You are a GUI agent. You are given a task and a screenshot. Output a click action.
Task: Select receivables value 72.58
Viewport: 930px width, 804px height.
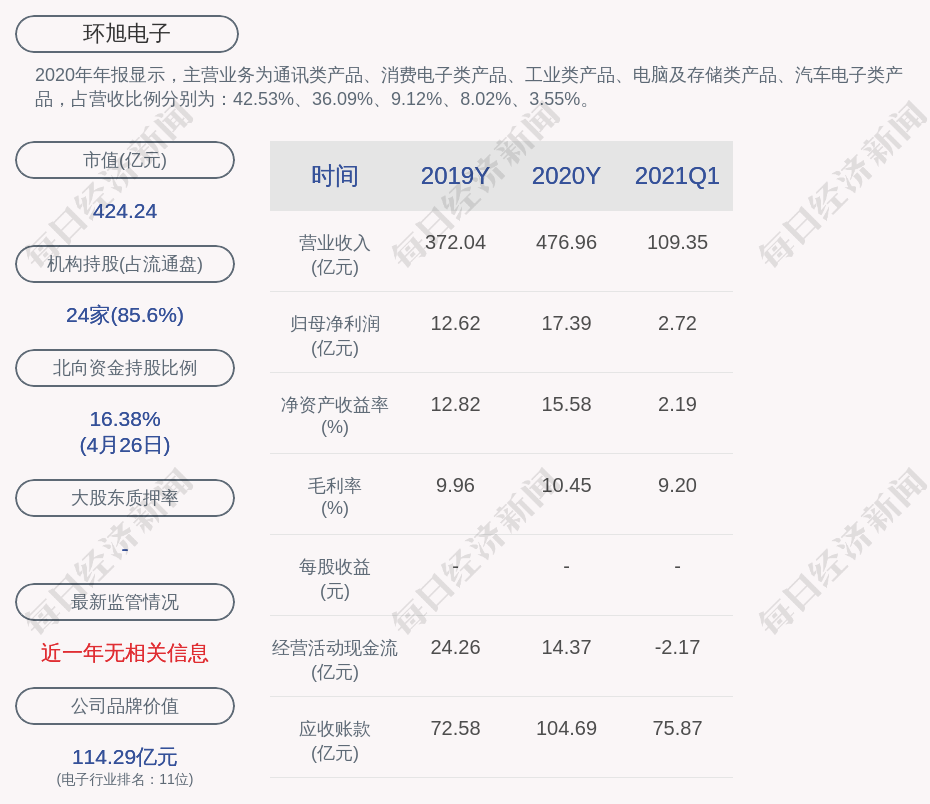tap(455, 728)
